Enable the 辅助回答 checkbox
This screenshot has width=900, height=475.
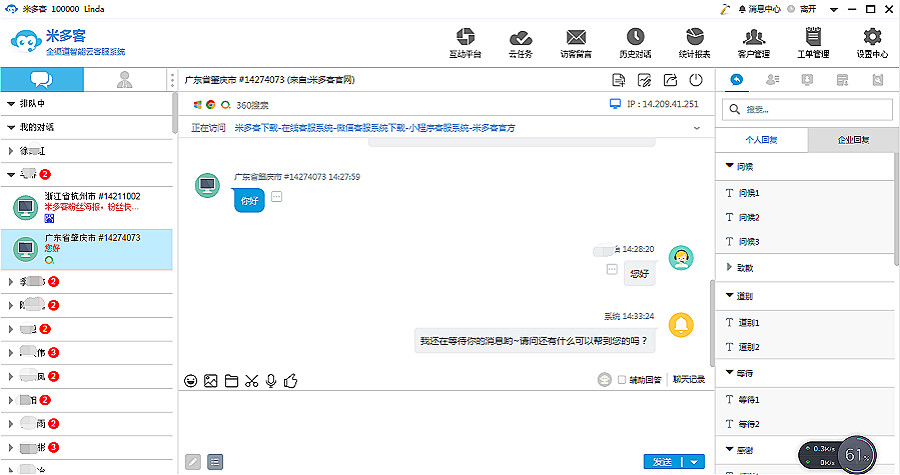coord(622,380)
